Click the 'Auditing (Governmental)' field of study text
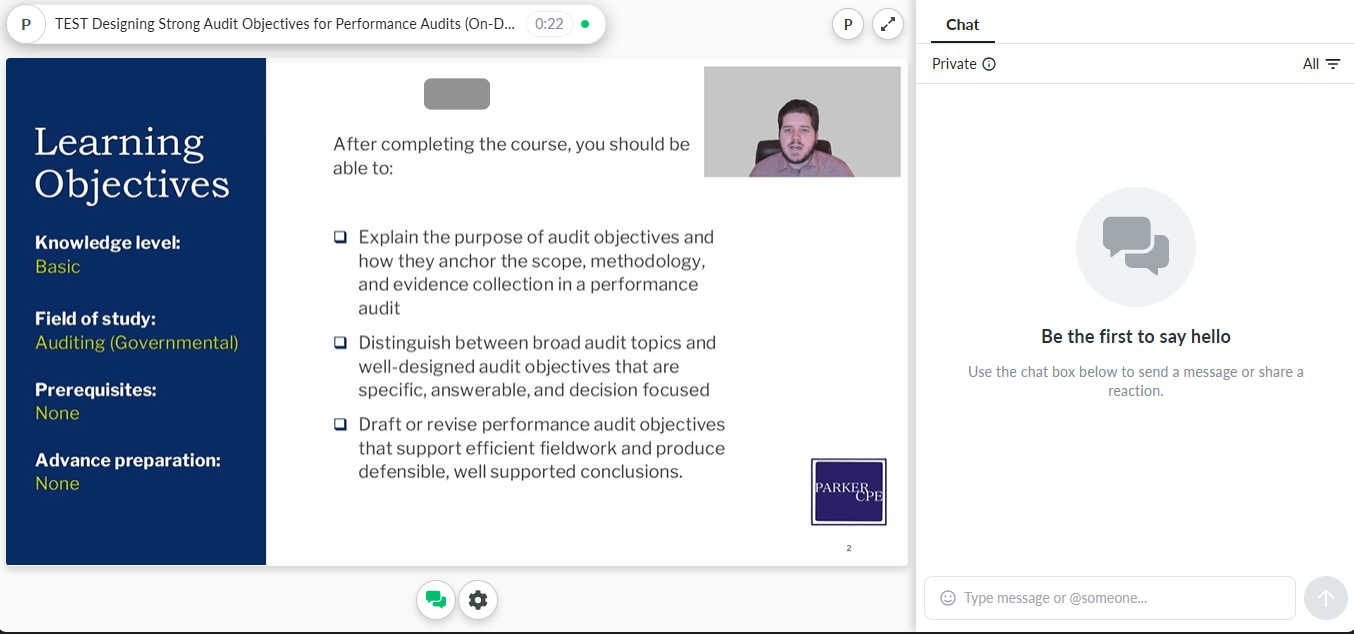The height and width of the screenshot is (634, 1354). [137, 343]
